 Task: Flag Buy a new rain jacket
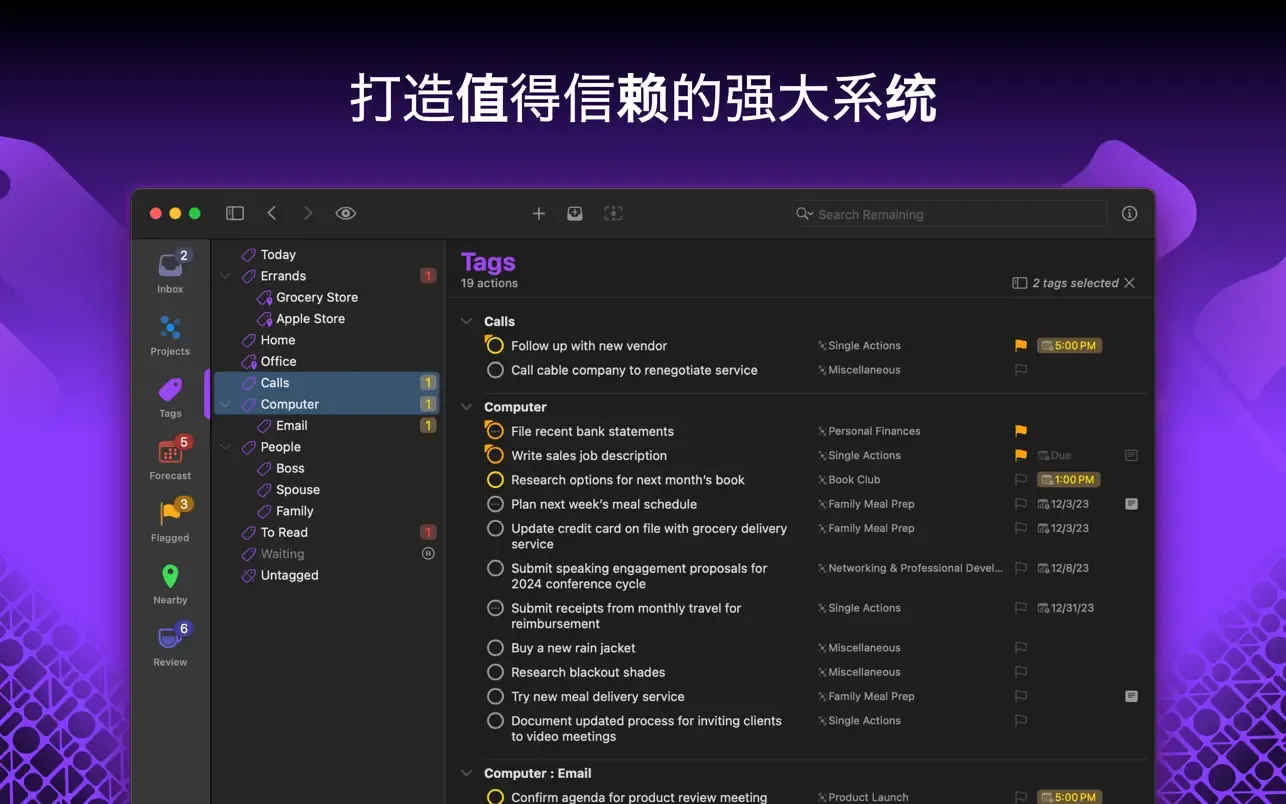click(x=1021, y=648)
